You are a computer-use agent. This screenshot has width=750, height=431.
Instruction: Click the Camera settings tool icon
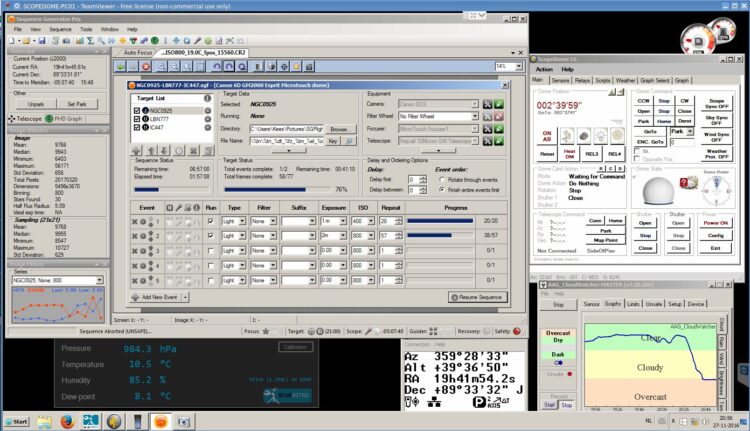coord(487,104)
